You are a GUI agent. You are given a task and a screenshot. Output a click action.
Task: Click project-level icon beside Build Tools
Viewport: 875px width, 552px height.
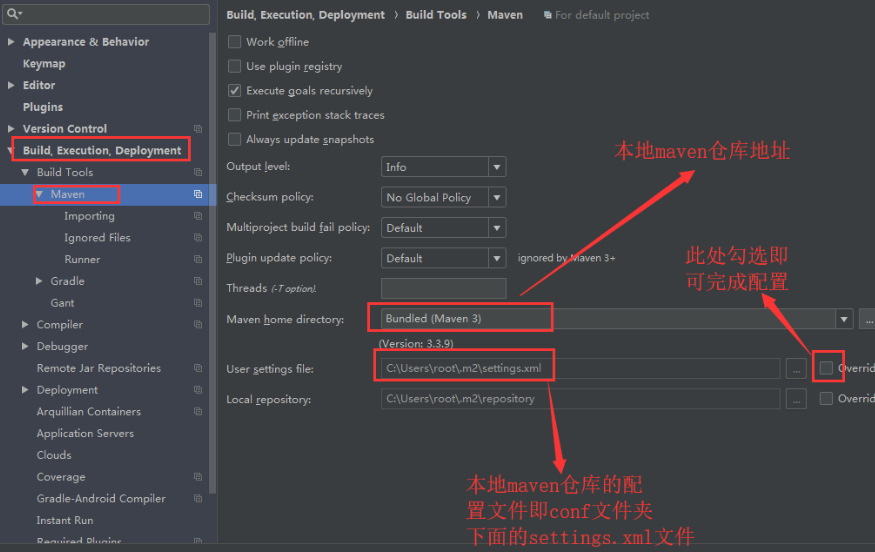(x=198, y=172)
